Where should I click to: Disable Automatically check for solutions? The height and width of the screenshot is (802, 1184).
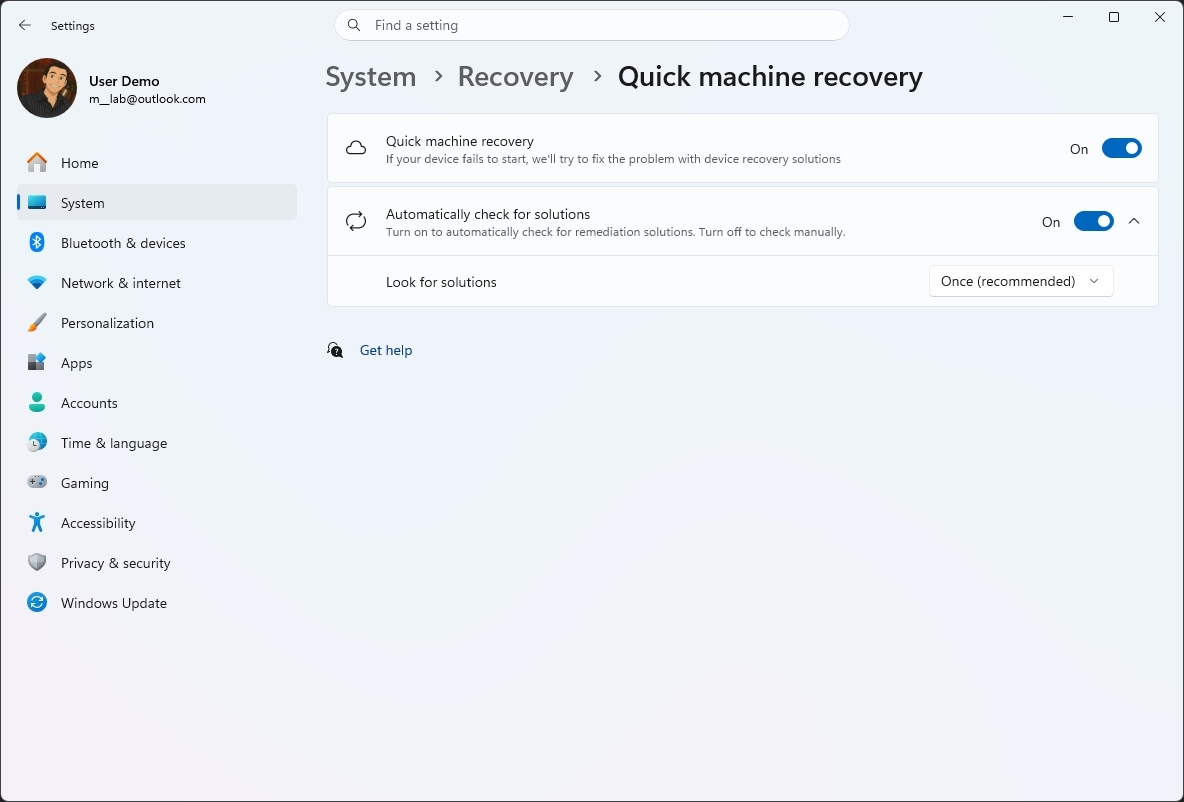pos(1094,221)
